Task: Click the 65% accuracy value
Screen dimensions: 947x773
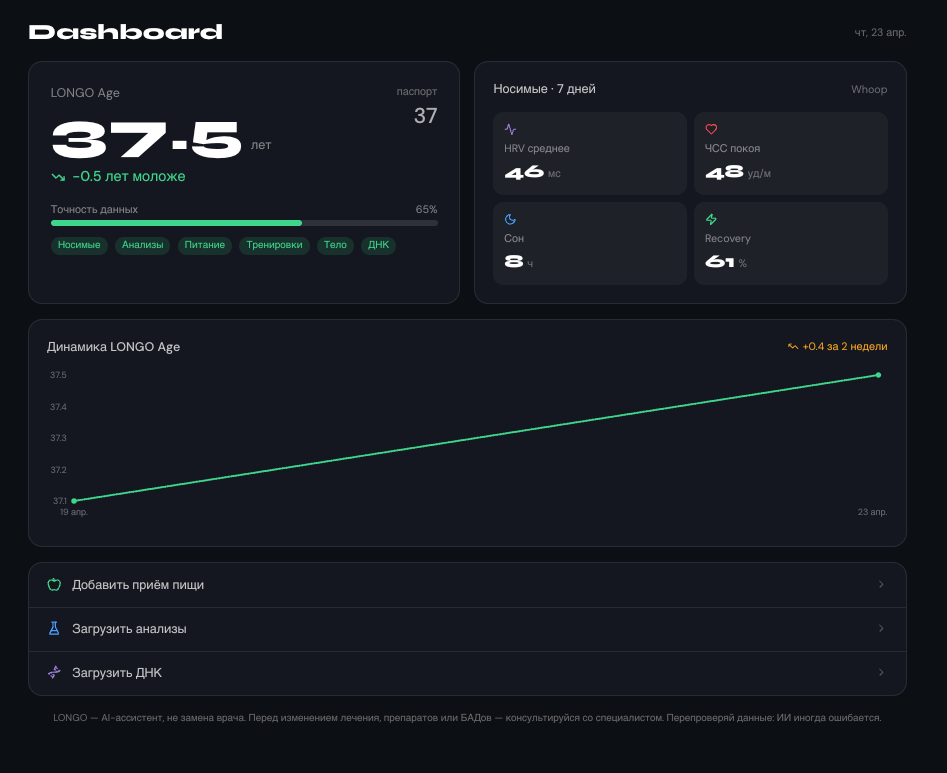Action: [x=426, y=210]
